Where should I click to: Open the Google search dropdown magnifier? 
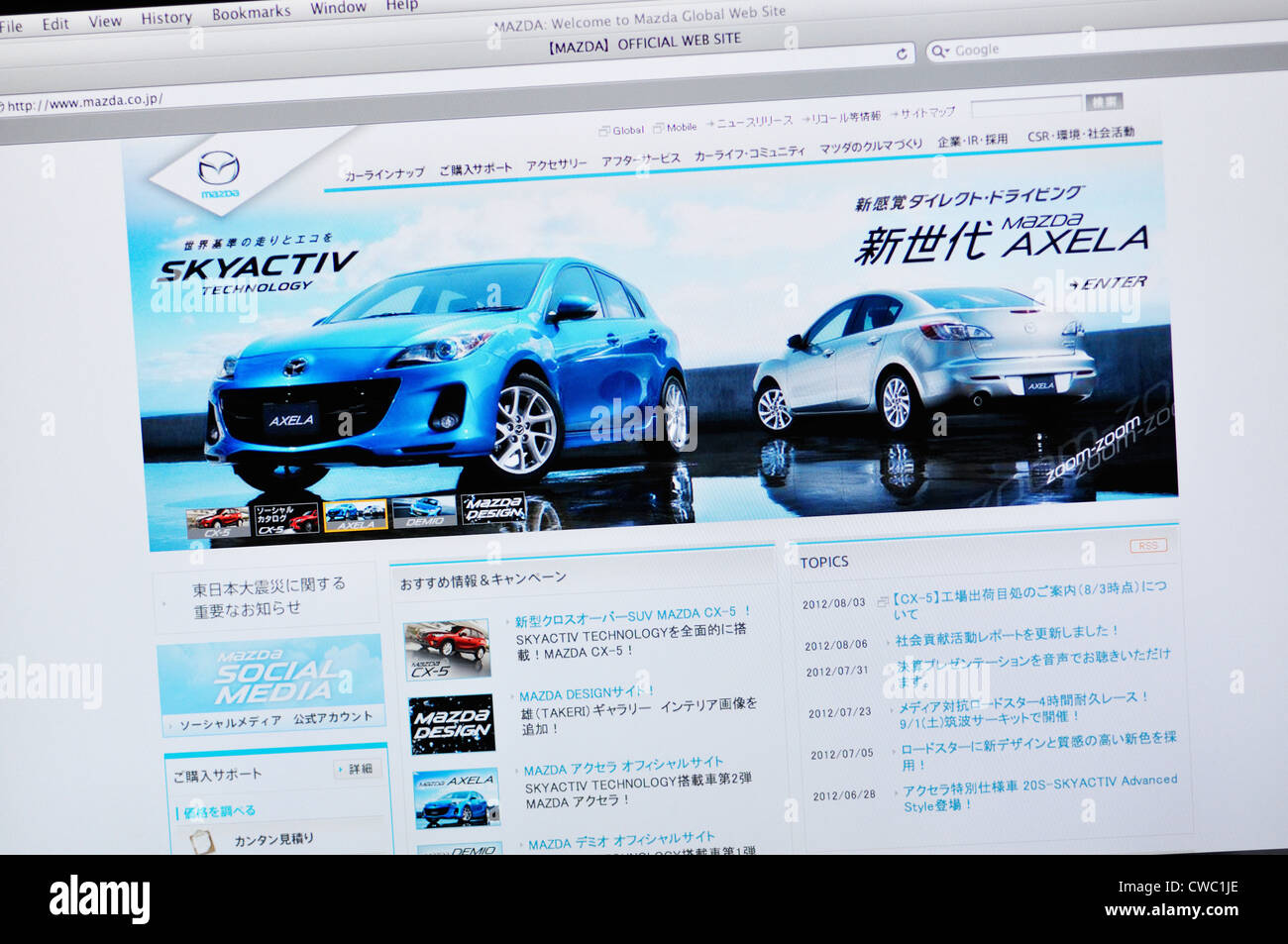tap(938, 51)
